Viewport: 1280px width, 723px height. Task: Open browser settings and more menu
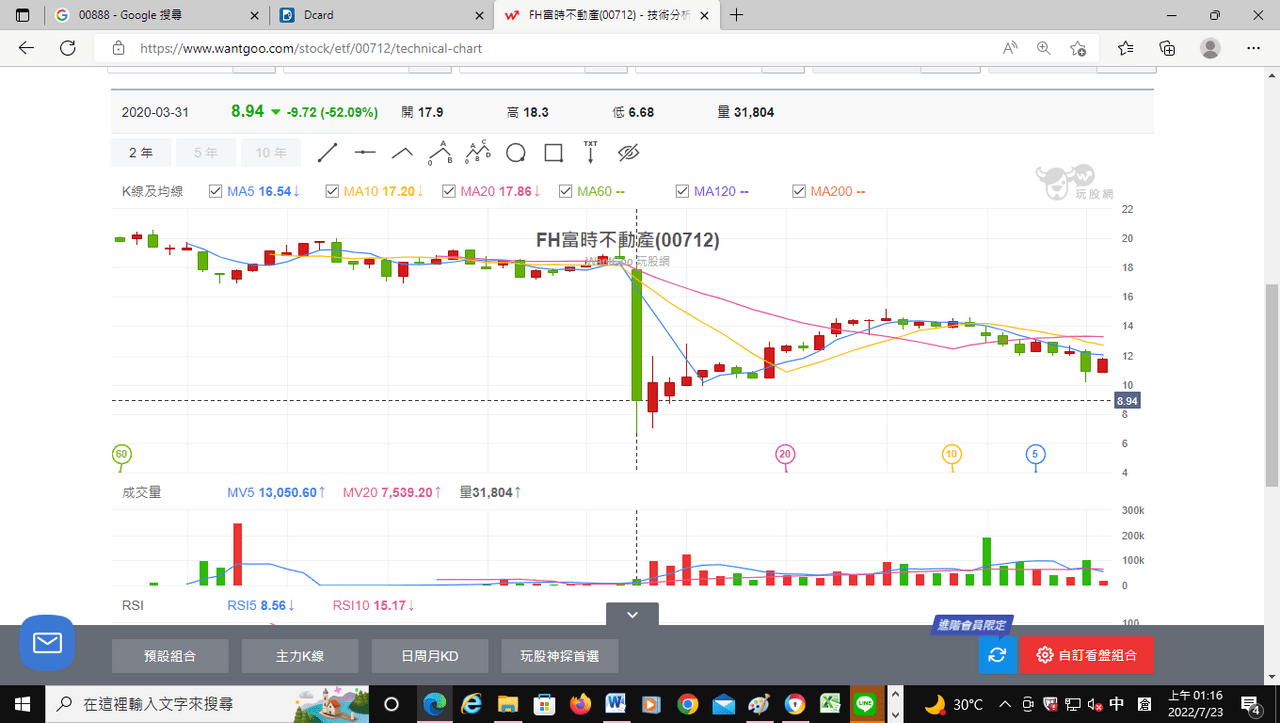[1253, 48]
